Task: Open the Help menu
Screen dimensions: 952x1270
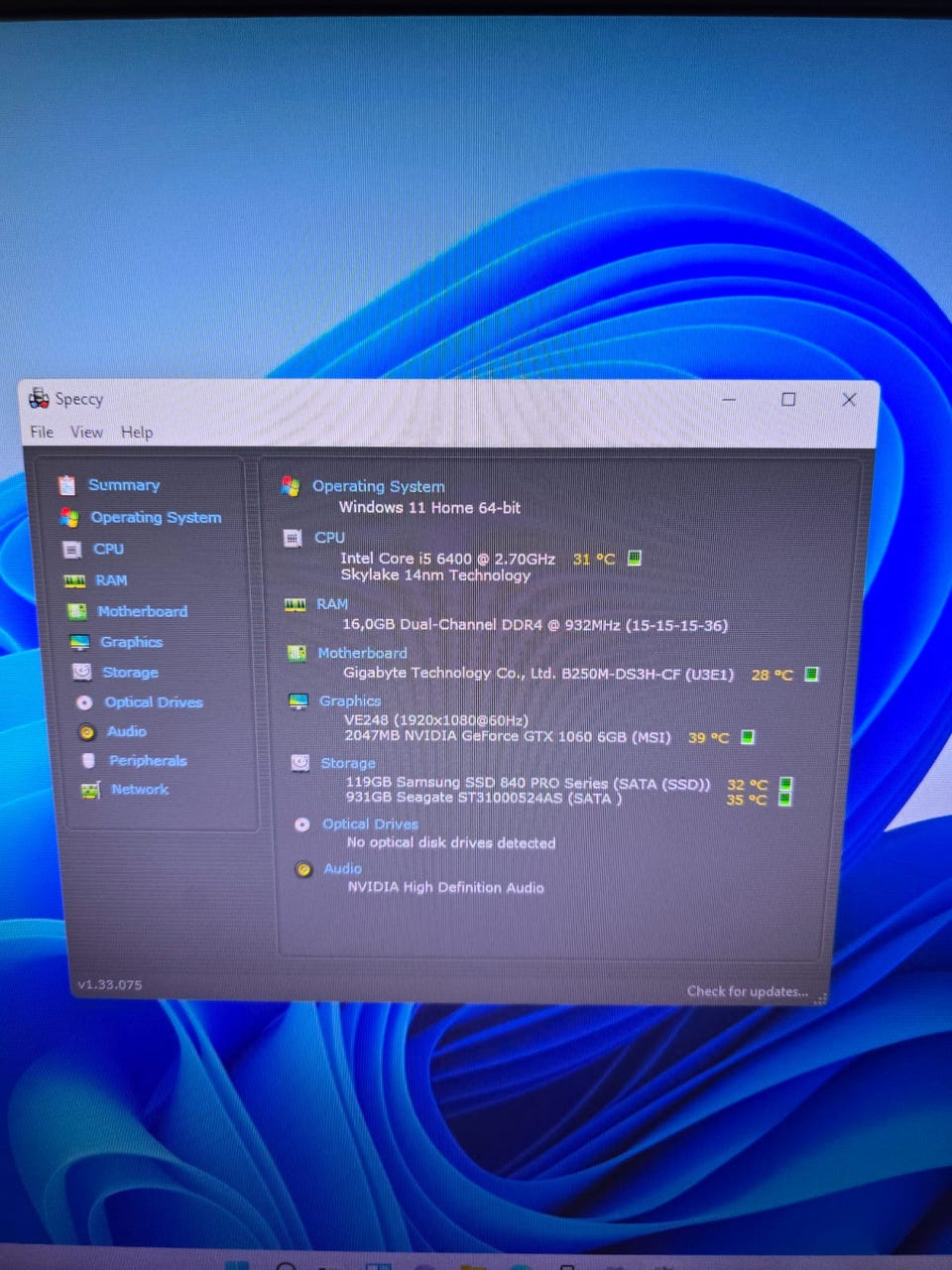Action: click(x=137, y=432)
